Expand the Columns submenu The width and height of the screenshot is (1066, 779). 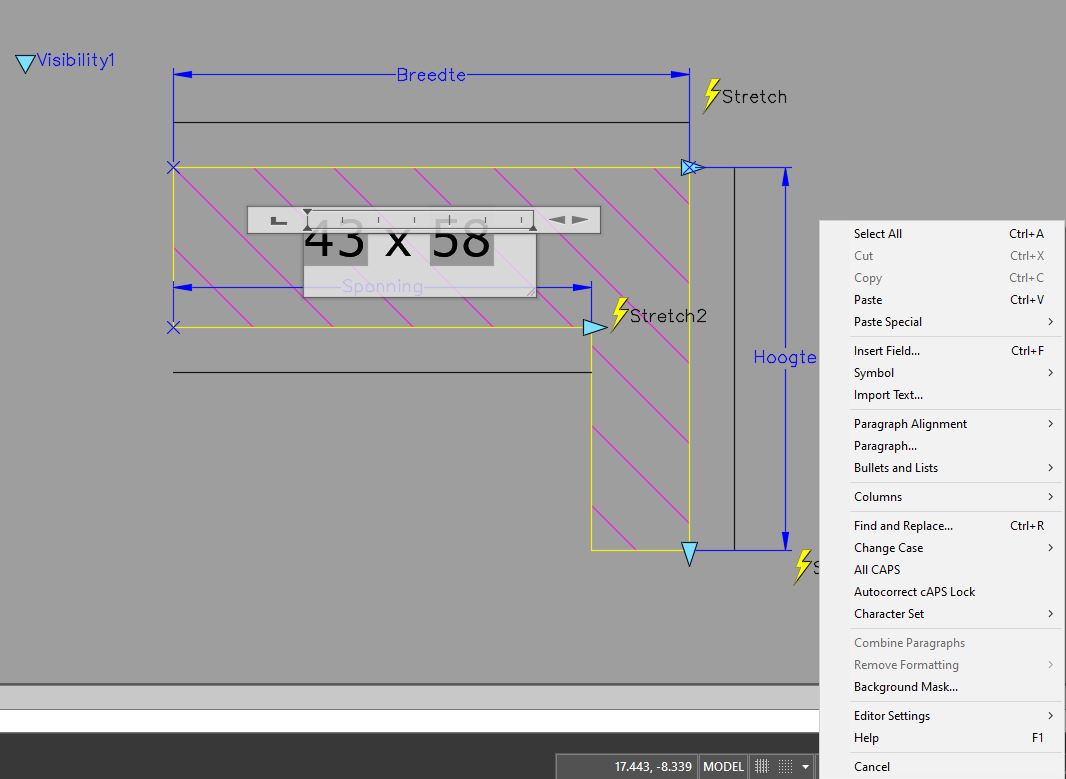point(877,497)
